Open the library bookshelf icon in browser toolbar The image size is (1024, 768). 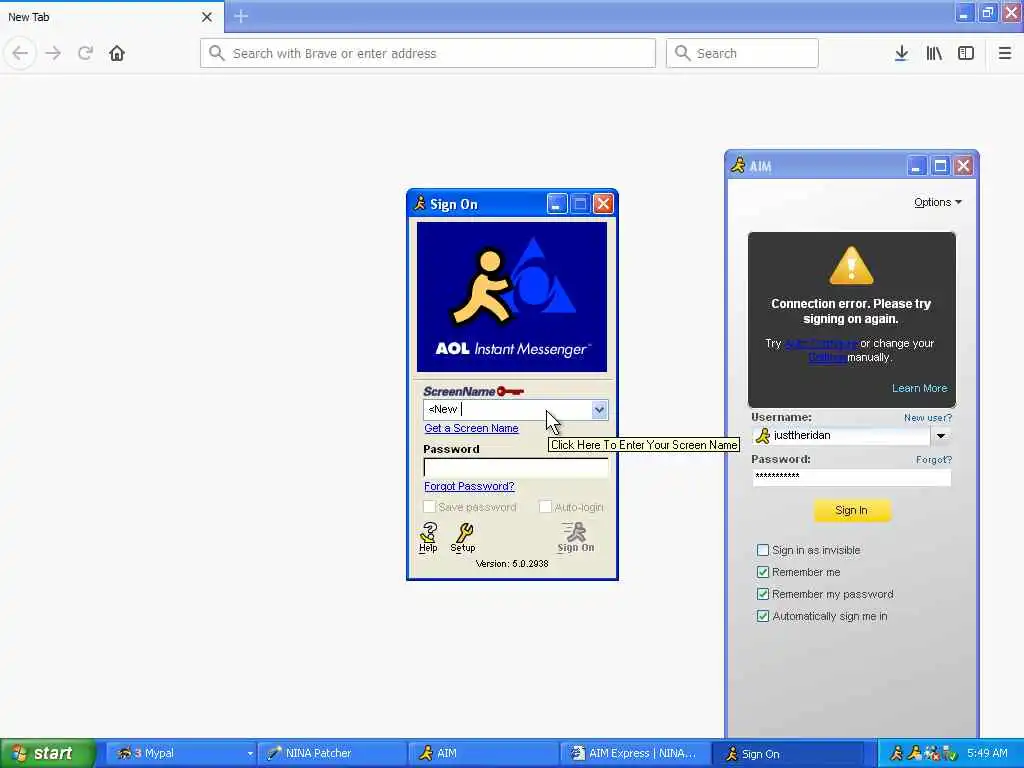click(934, 53)
